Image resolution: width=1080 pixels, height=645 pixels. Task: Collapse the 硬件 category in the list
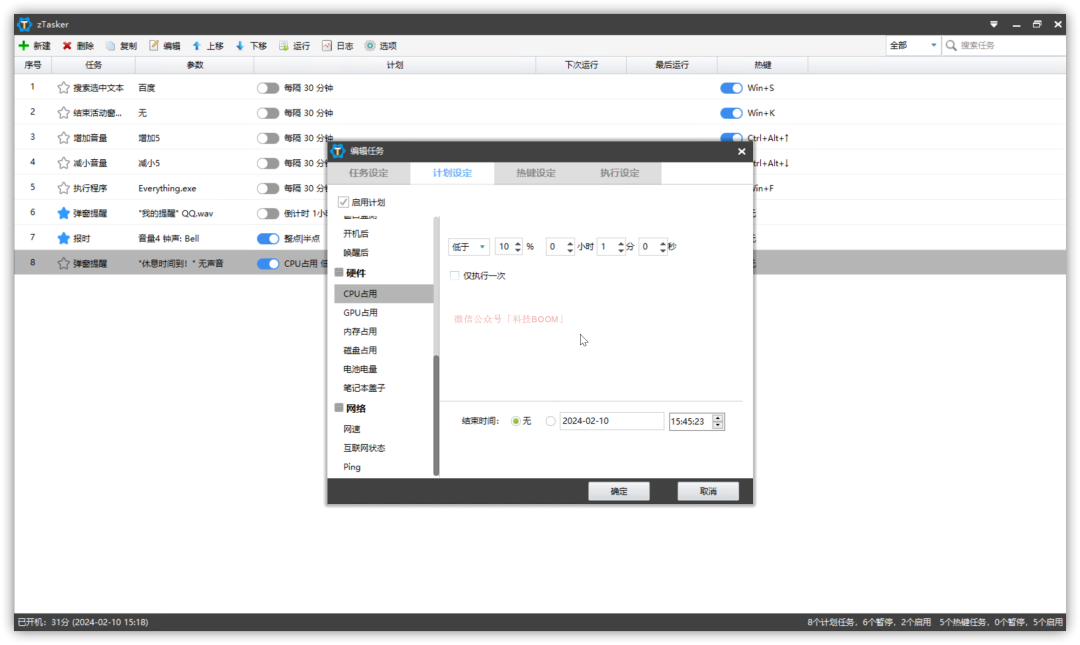[339, 272]
